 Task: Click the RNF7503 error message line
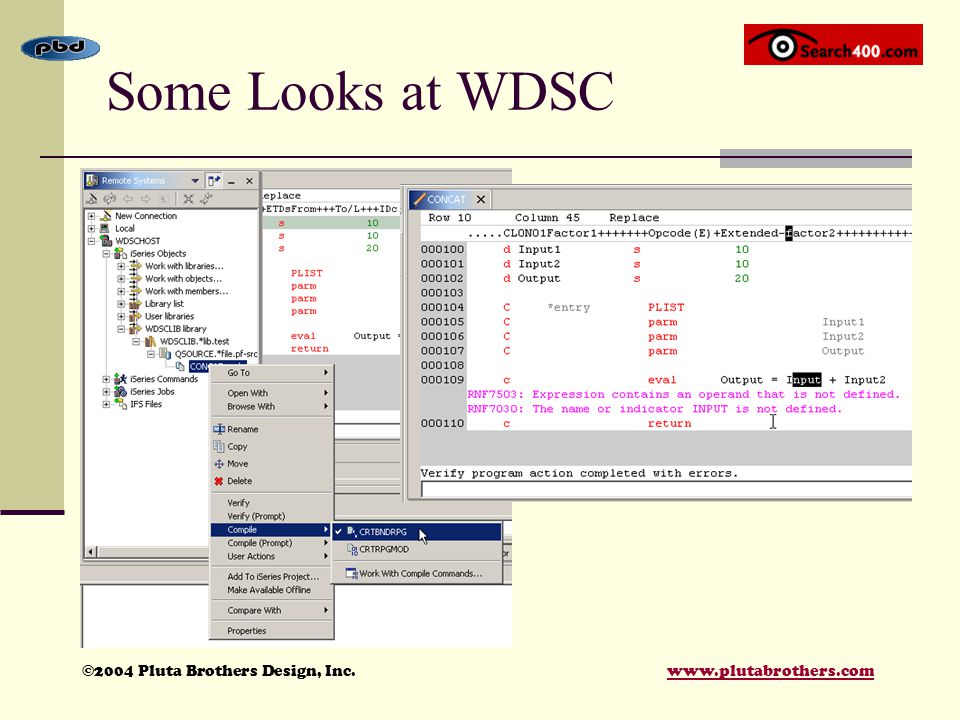(683, 395)
